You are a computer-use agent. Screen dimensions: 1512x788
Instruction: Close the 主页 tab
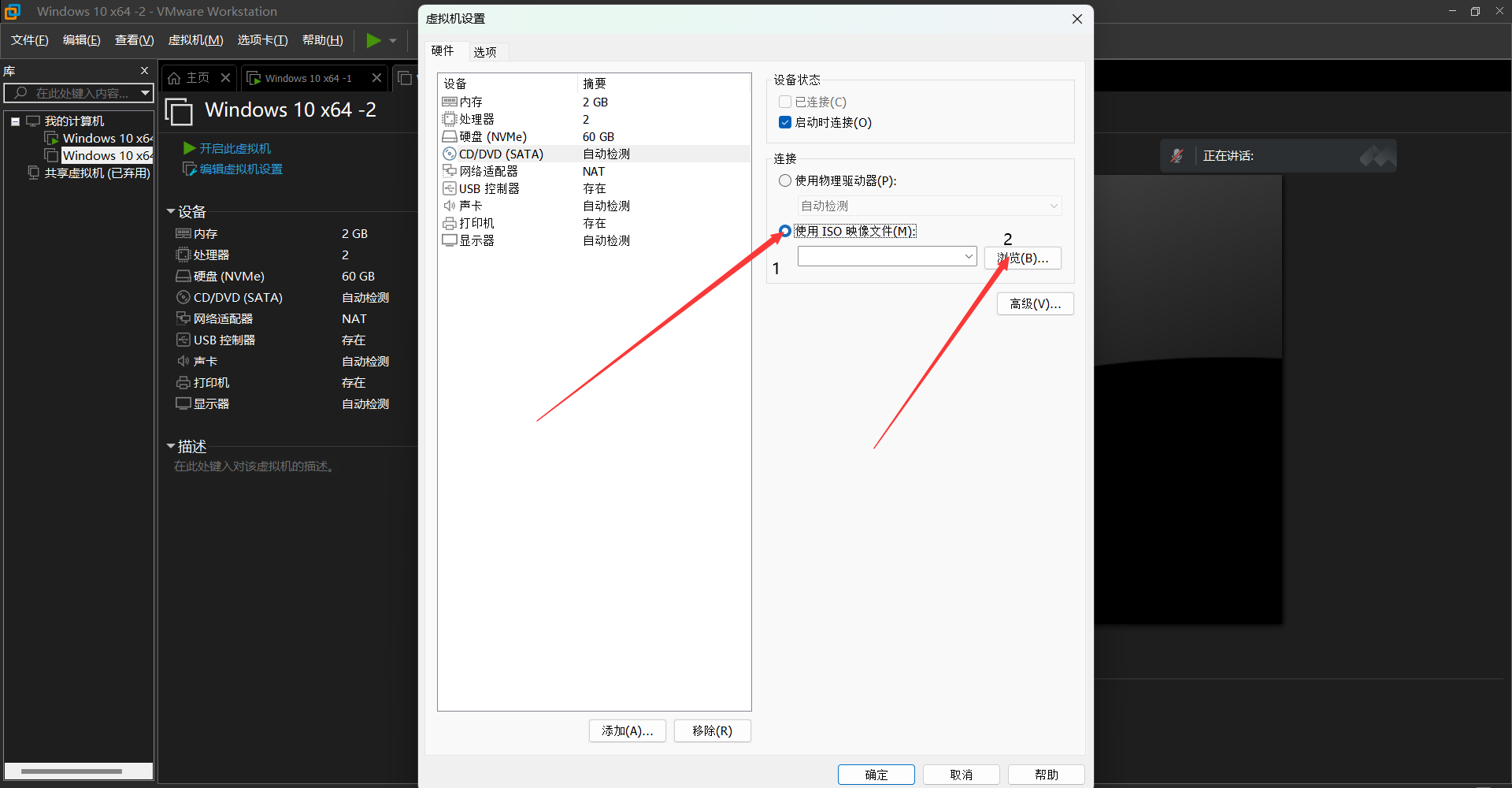pos(225,77)
